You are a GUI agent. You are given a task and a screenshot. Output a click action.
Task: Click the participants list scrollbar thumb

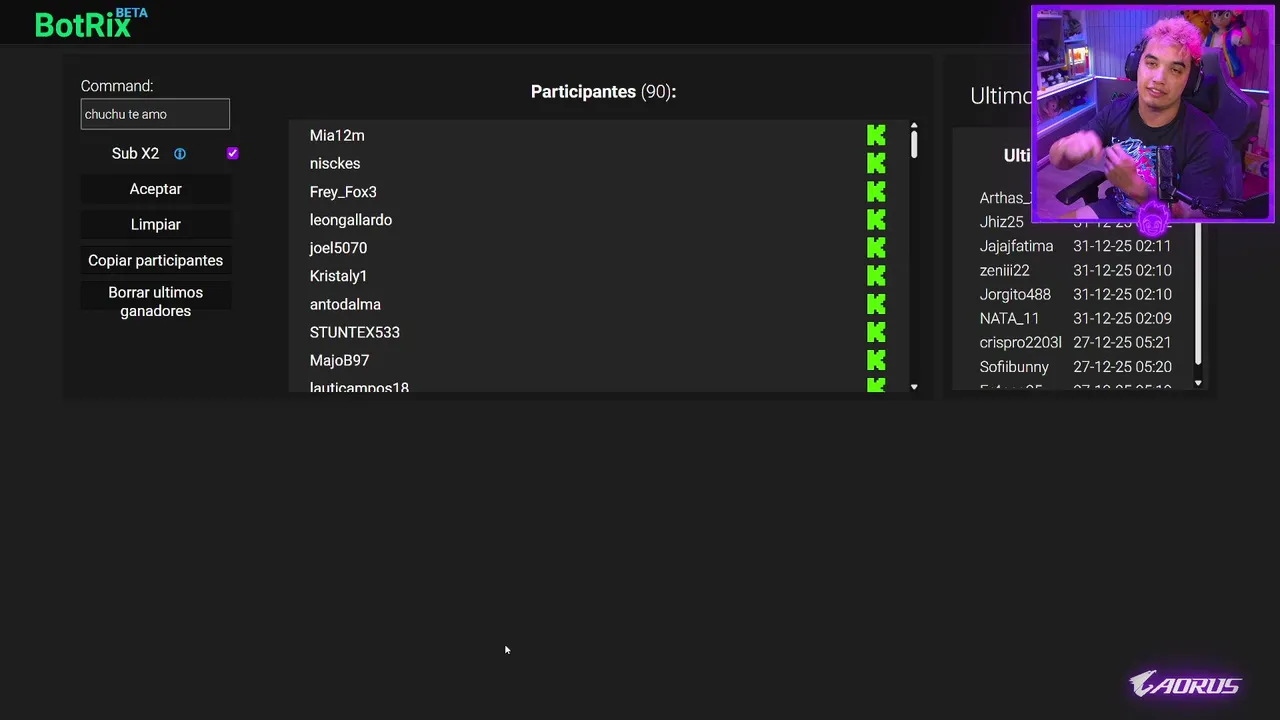[x=914, y=144]
